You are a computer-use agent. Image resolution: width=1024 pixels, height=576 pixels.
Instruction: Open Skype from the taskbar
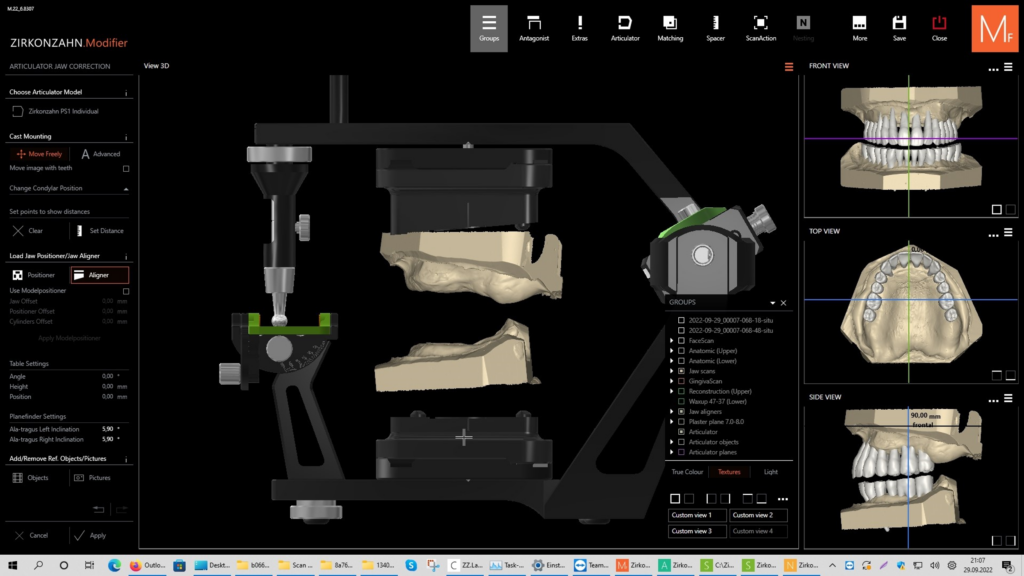click(411, 566)
